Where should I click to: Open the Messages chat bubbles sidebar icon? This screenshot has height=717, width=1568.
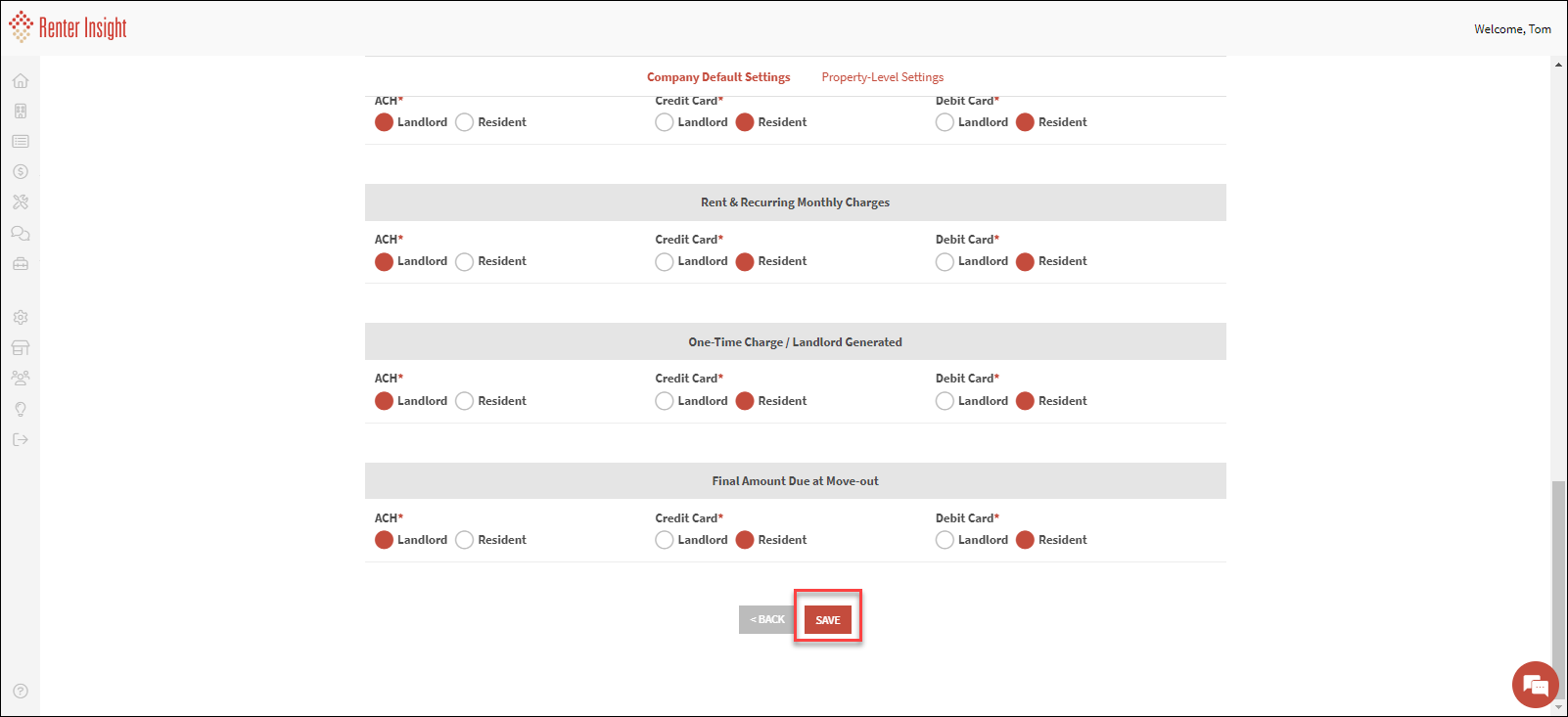[x=21, y=233]
